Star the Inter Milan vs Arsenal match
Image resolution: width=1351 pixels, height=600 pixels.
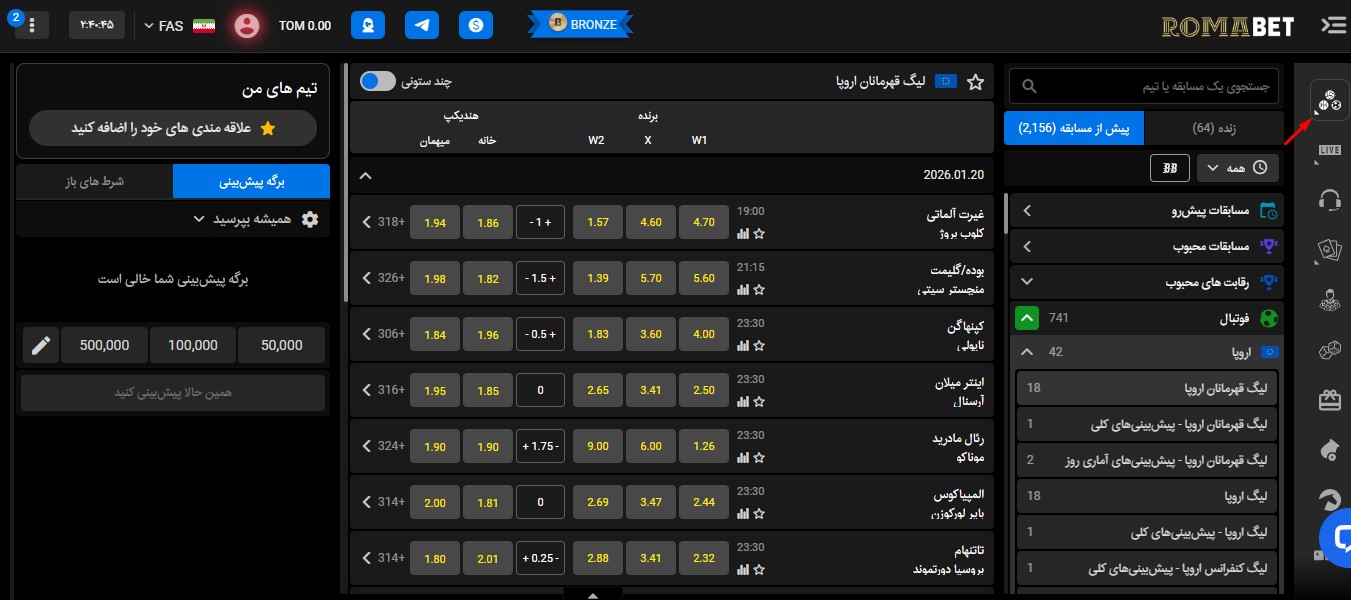[760, 401]
